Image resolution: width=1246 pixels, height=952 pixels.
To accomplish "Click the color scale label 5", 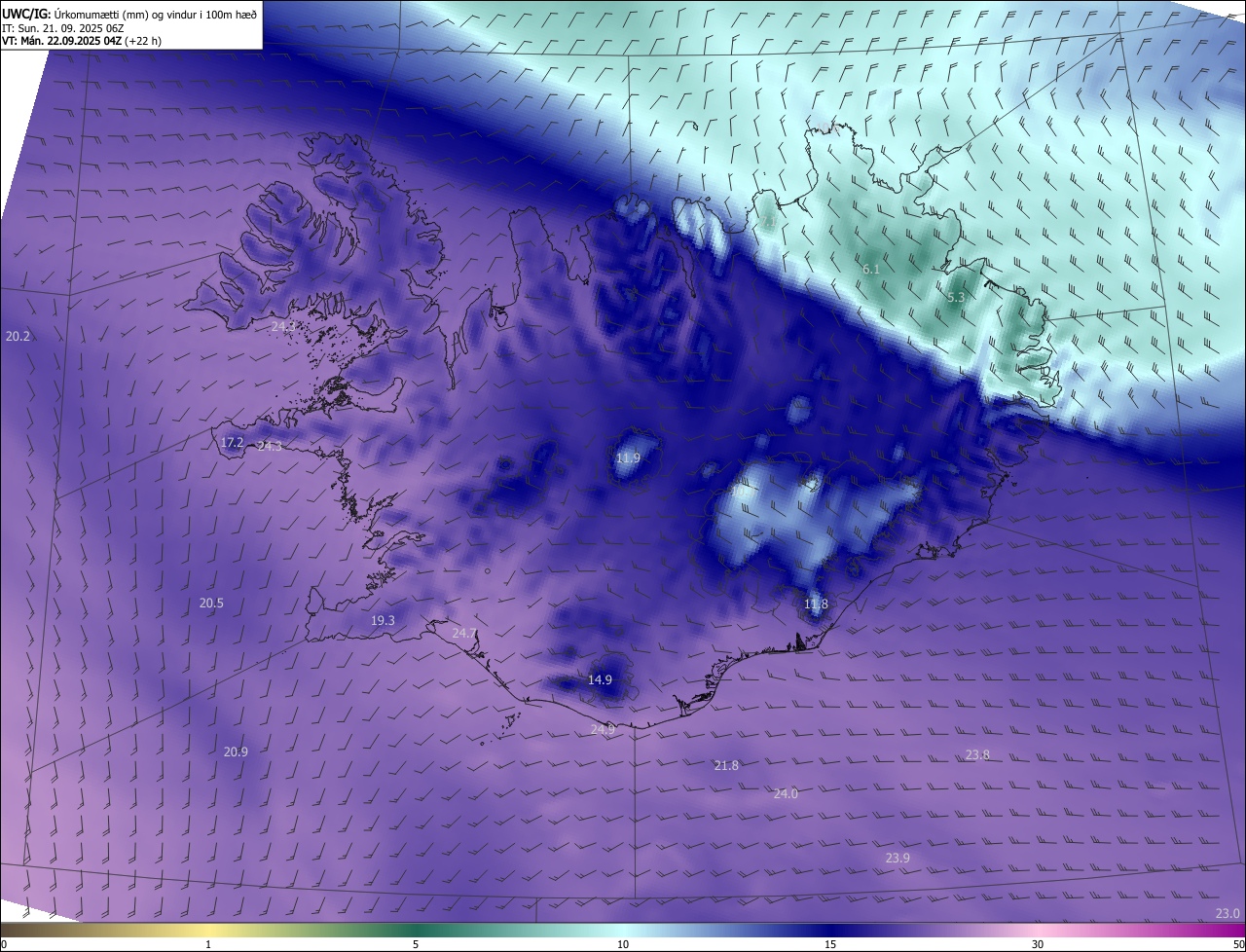I will click(x=416, y=944).
